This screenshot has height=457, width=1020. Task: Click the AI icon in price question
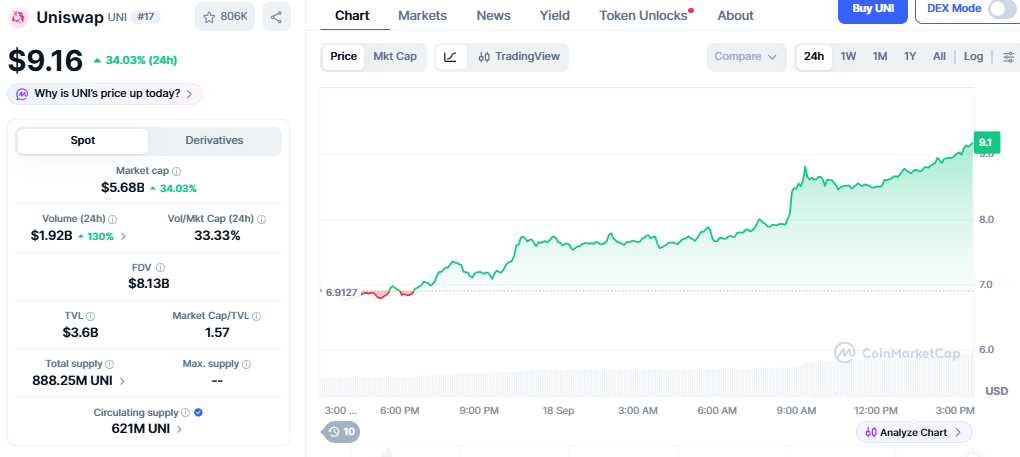pyautogui.click(x=22, y=94)
